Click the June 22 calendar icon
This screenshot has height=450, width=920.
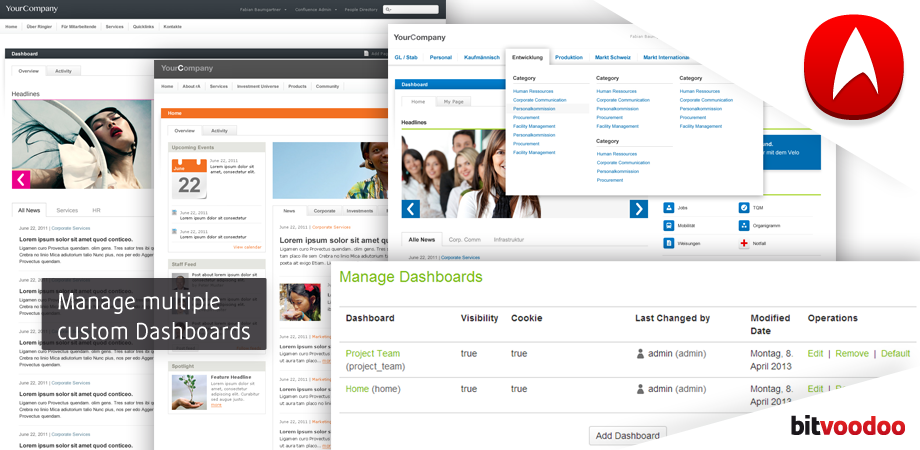(x=189, y=179)
